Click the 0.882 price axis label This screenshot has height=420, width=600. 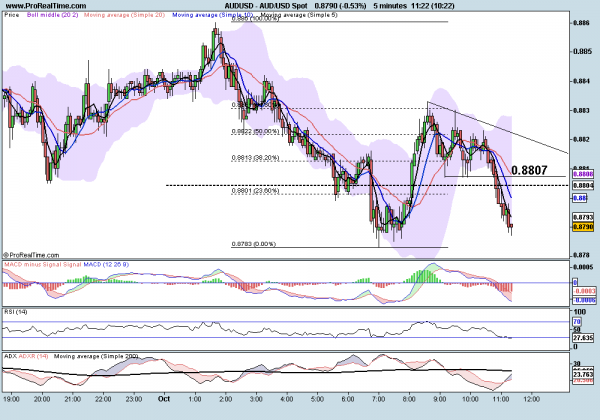click(580, 139)
